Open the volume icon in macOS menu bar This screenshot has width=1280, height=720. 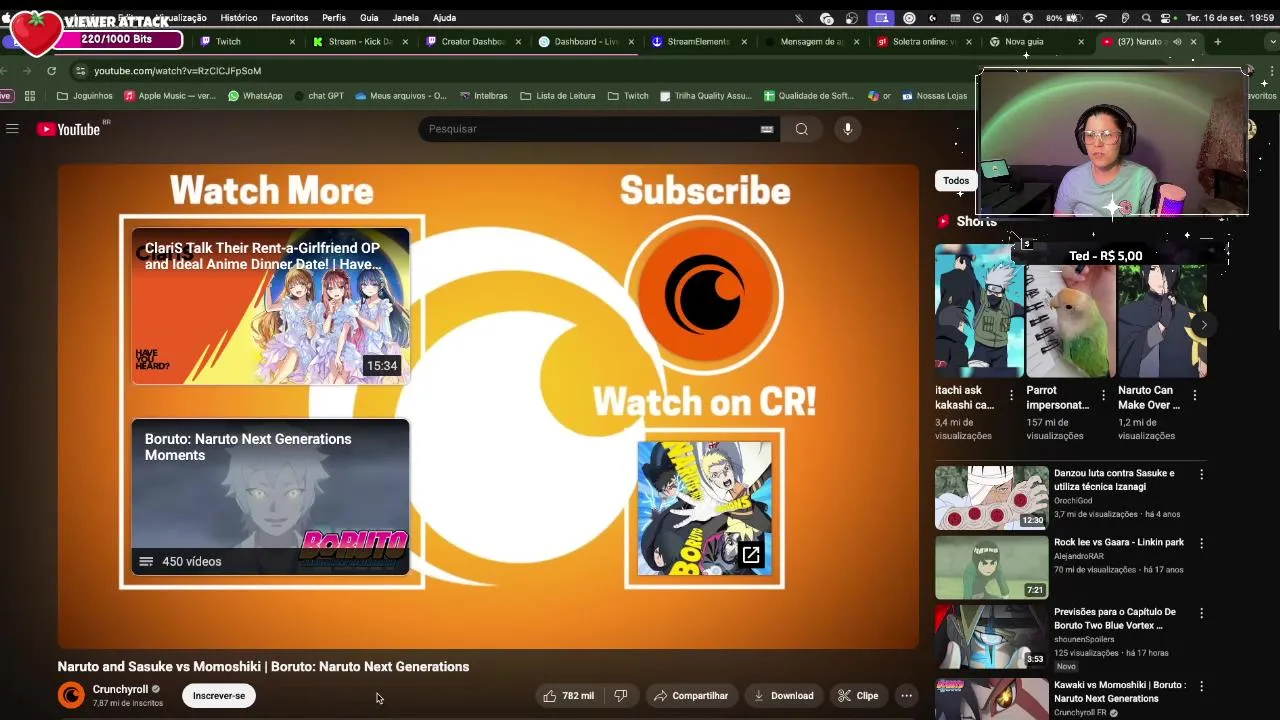1001,18
